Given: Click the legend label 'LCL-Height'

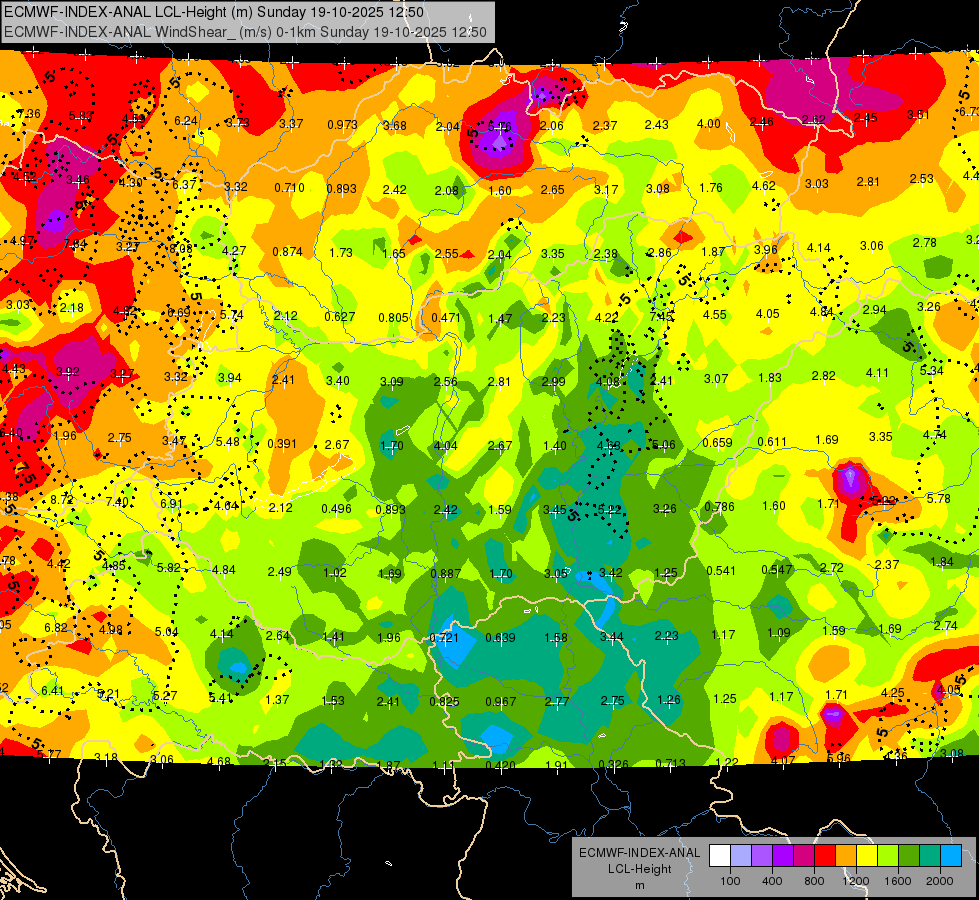Looking at the screenshot, I should (639, 869).
